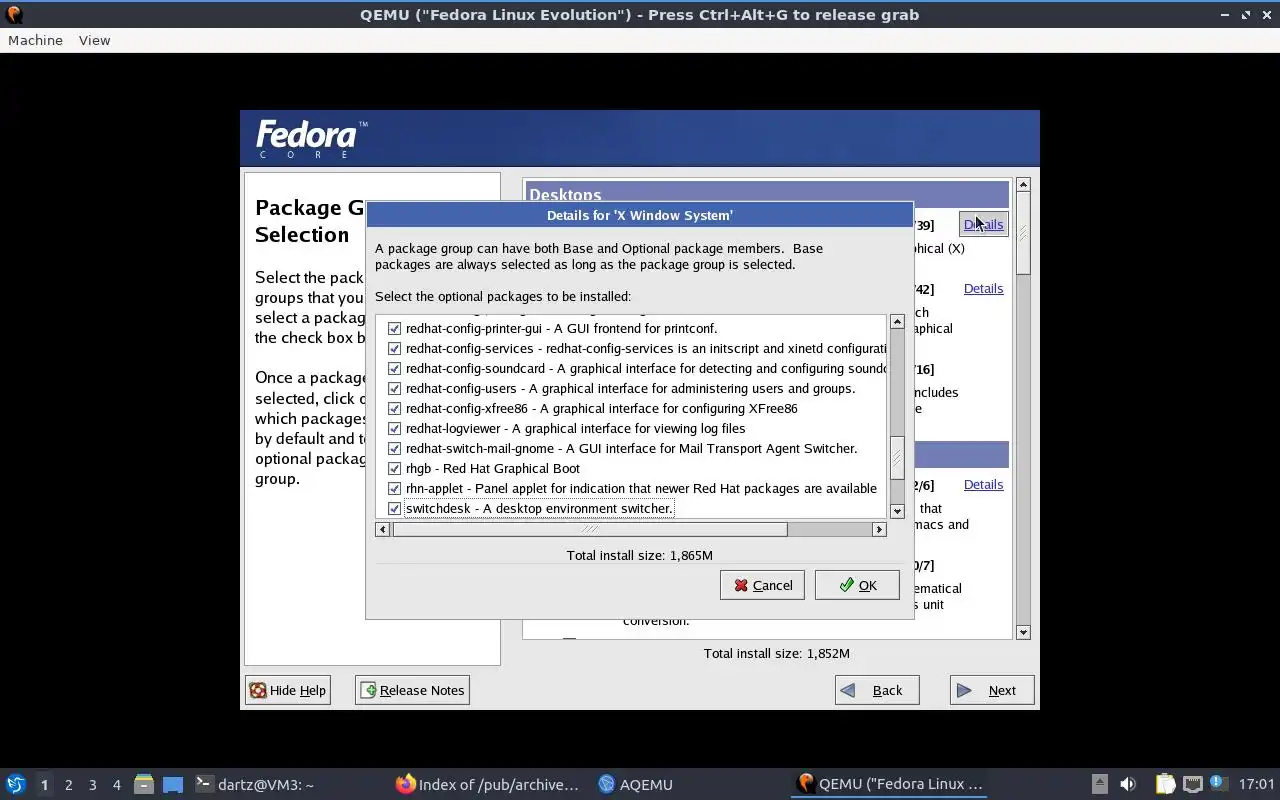Viewport: 1280px width, 800px height.
Task: Click the package group list scrollbar thumb
Action: click(x=1023, y=233)
